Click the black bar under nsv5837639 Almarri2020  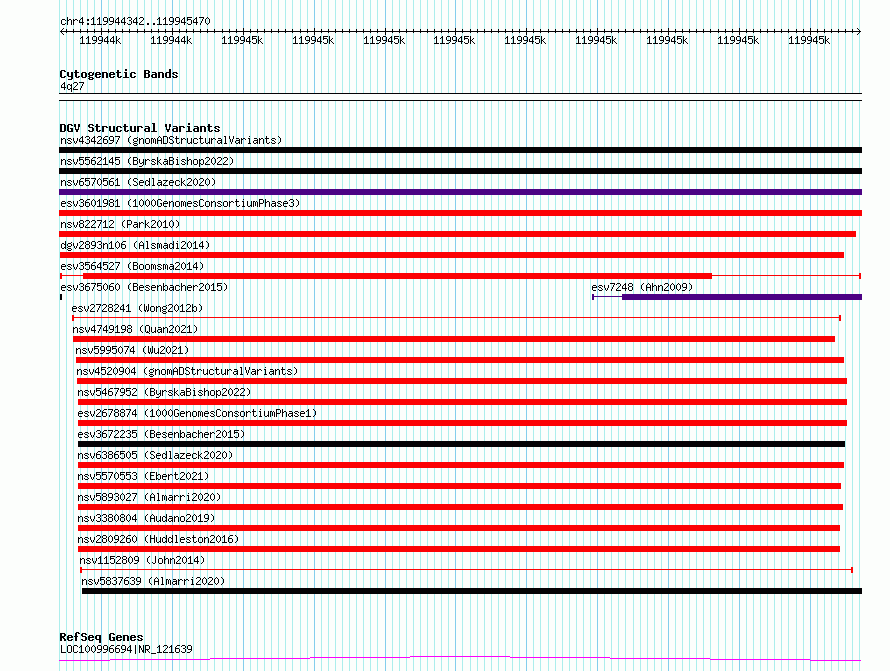(472, 591)
